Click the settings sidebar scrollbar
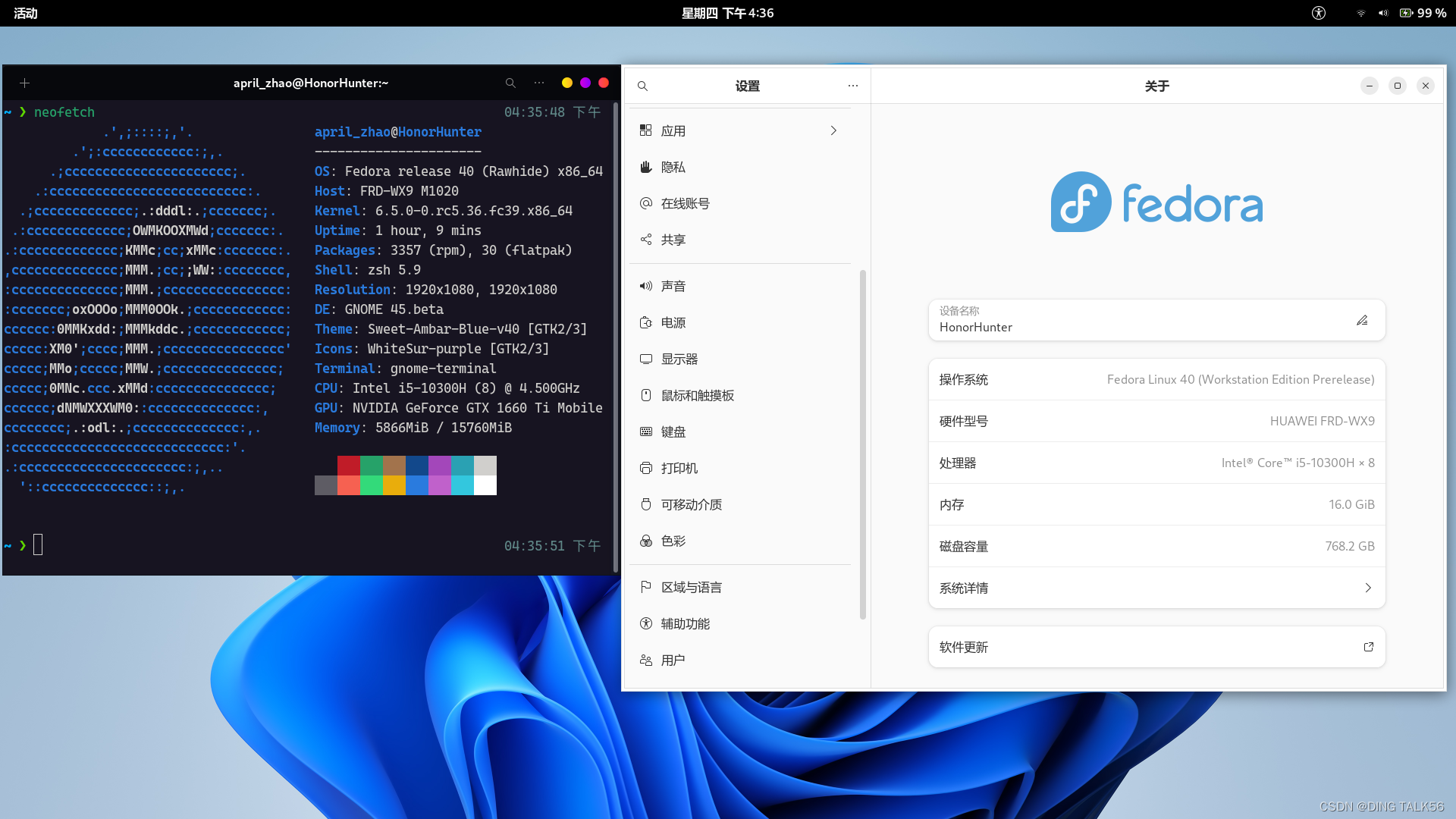Image resolution: width=1456 pixels, height=819 pixels. tap(863, 444)
